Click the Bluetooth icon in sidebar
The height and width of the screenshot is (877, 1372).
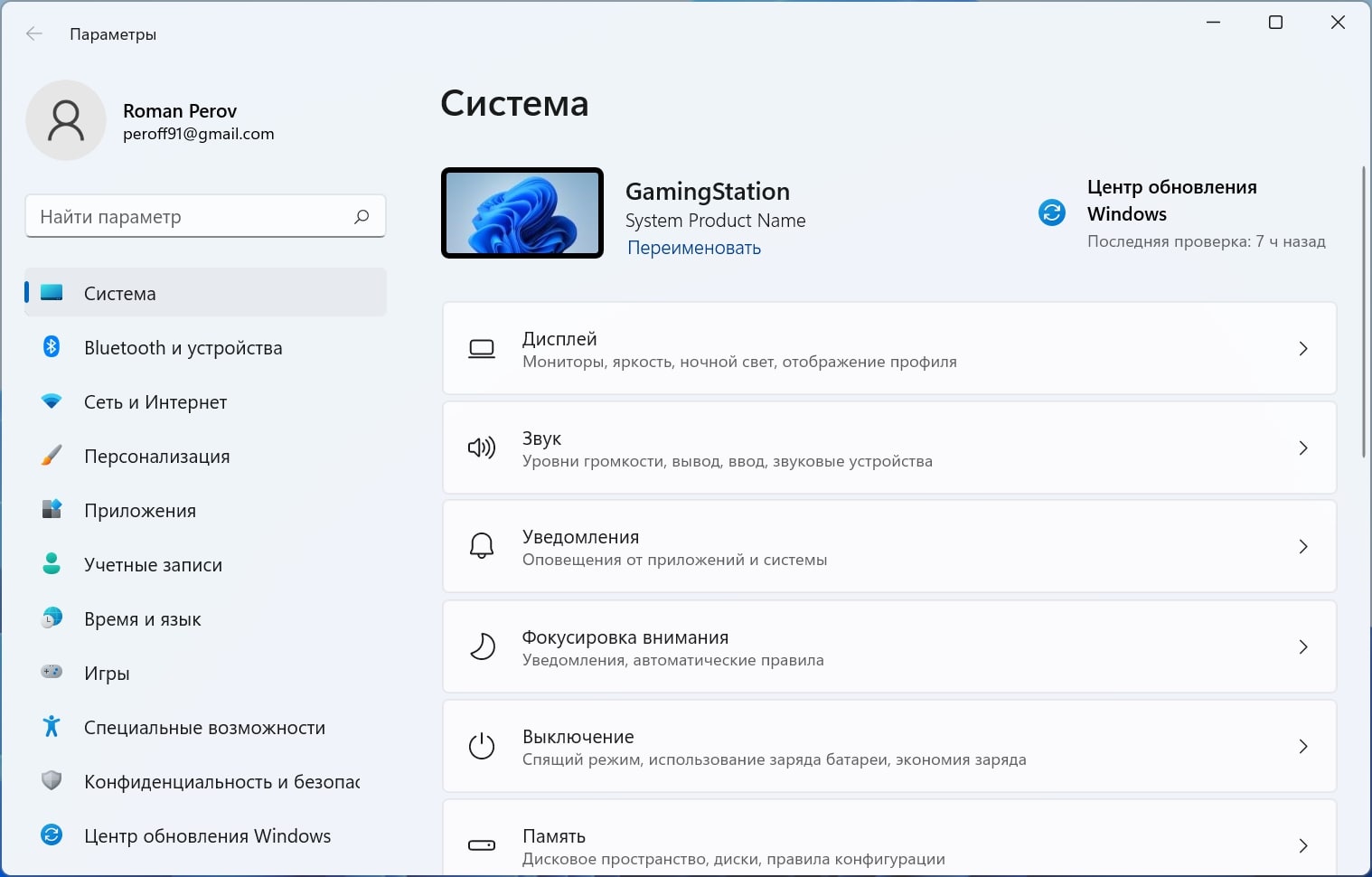(52, 346)
